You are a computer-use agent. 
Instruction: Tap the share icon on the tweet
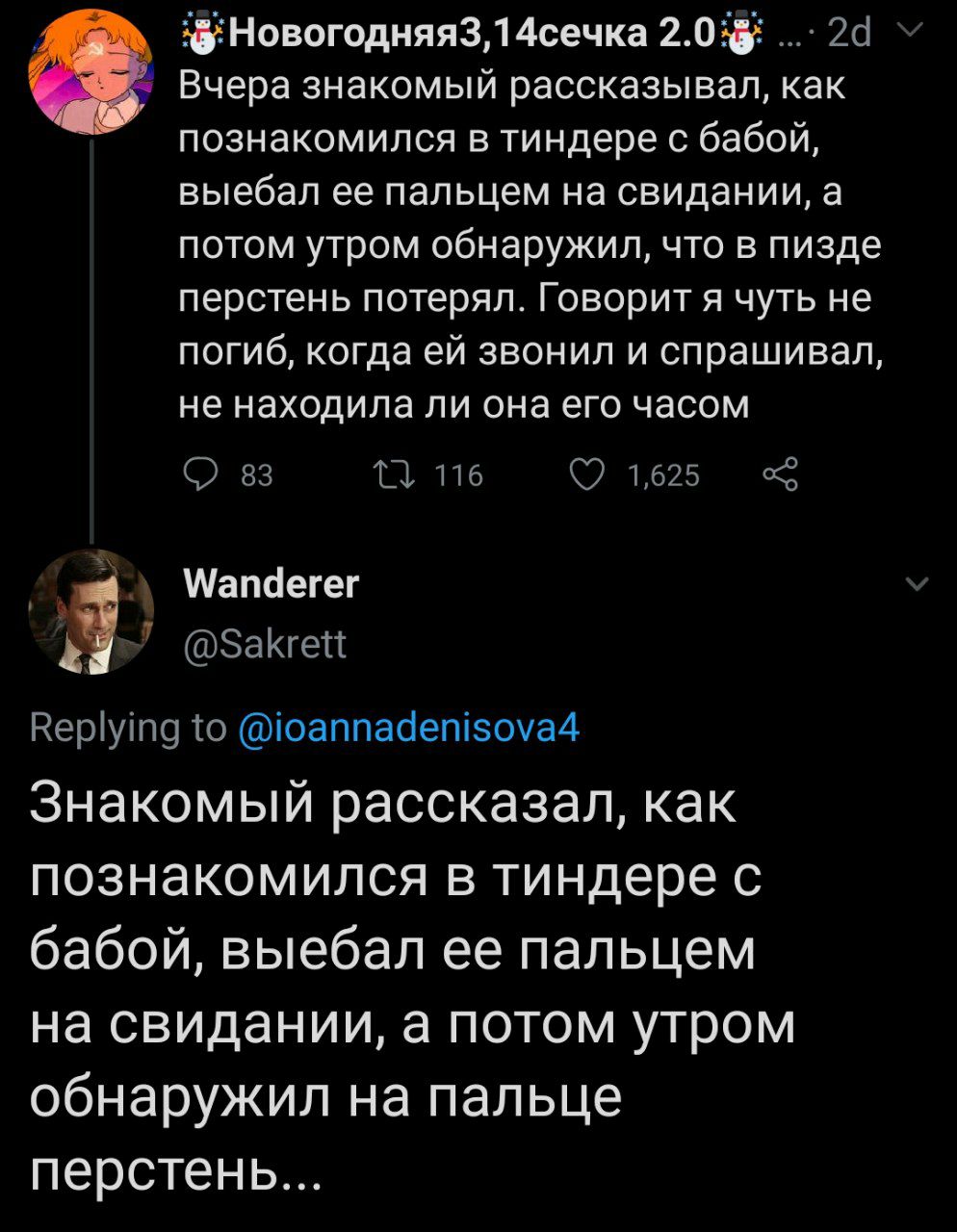point(780,475)
